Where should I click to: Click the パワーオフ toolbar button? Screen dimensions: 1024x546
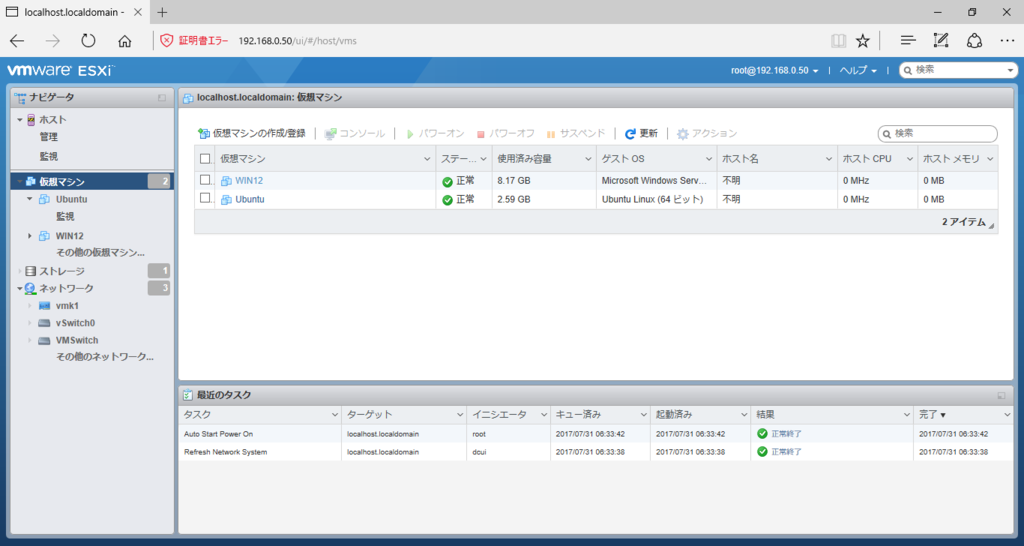505,134
